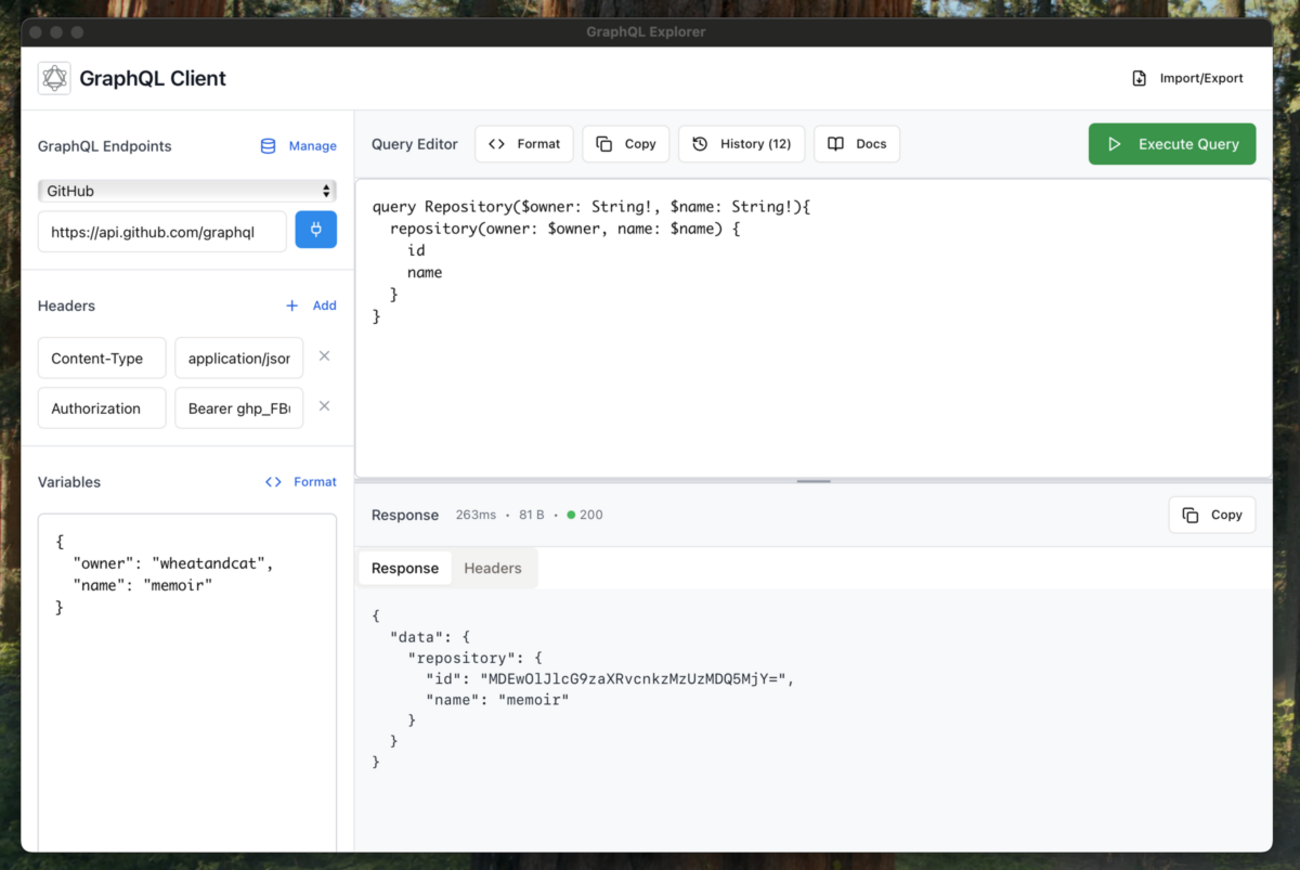Click inside the query editor text area

[814, 329]
